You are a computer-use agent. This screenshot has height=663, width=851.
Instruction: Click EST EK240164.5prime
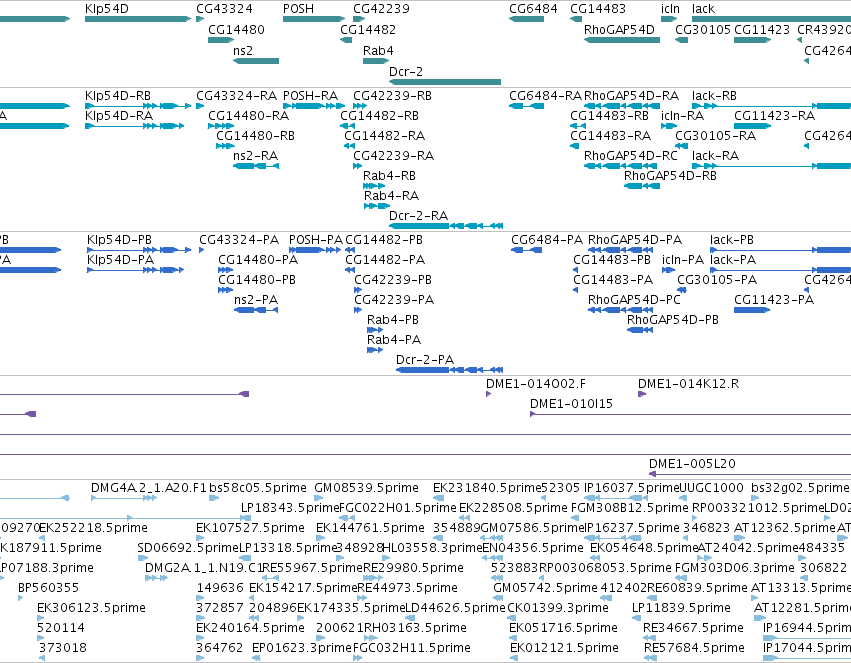tap(250, 628)
